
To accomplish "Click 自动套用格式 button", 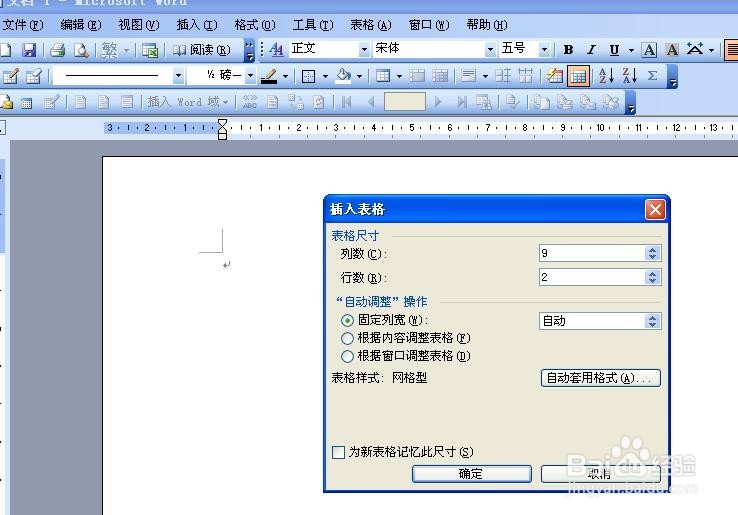I will tap(601, 378).
